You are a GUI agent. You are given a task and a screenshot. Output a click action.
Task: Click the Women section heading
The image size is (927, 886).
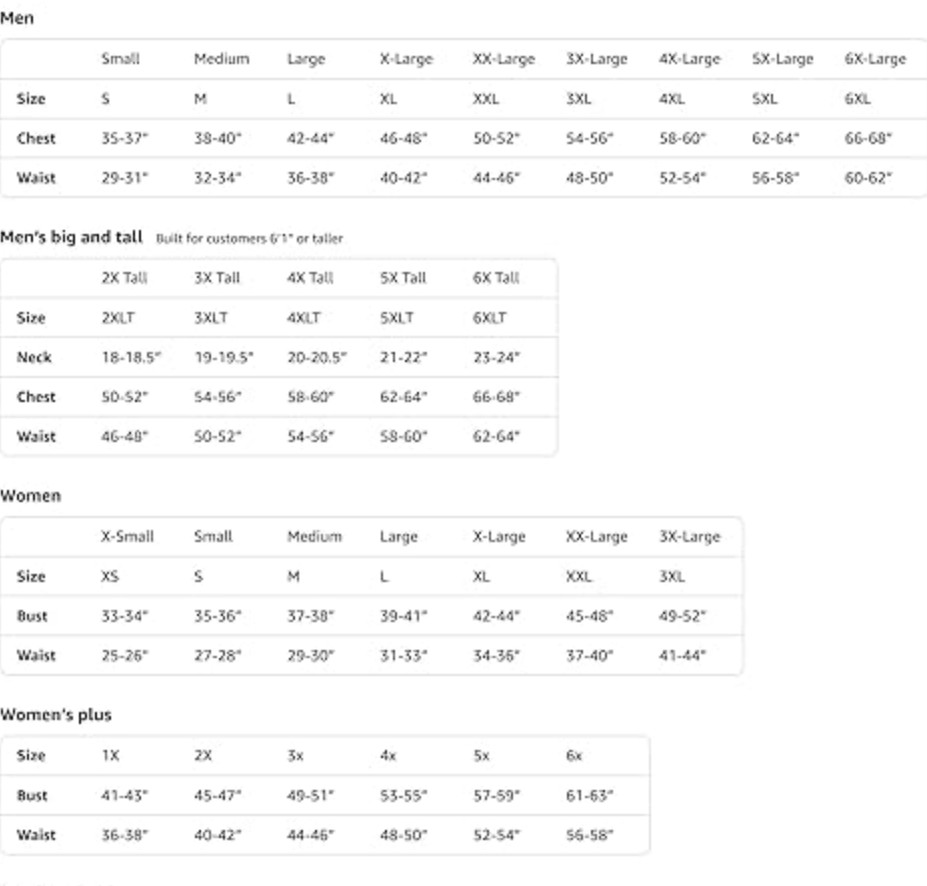30,496
